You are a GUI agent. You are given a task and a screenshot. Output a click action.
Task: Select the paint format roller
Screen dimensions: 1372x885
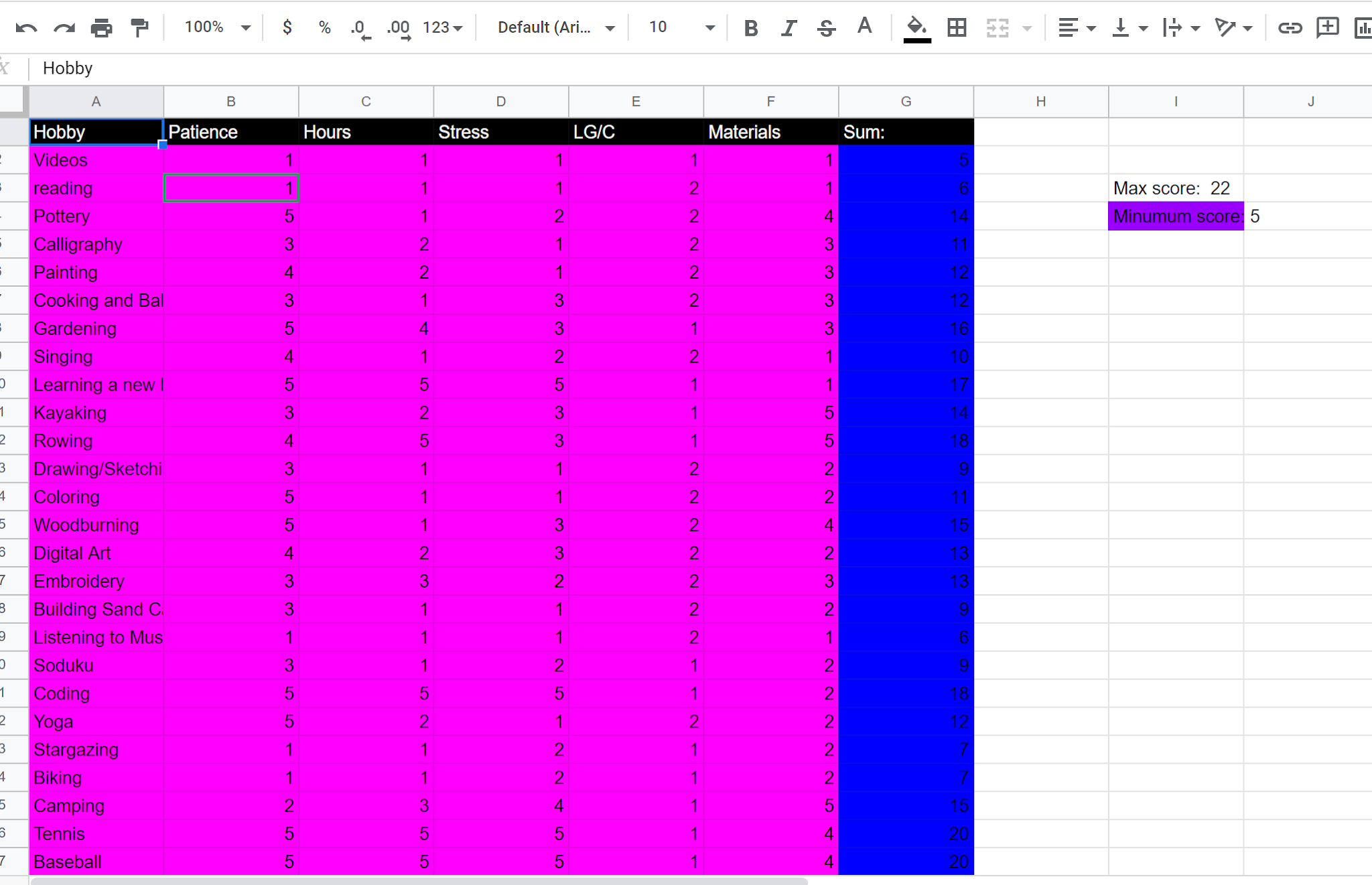point(139,28)
